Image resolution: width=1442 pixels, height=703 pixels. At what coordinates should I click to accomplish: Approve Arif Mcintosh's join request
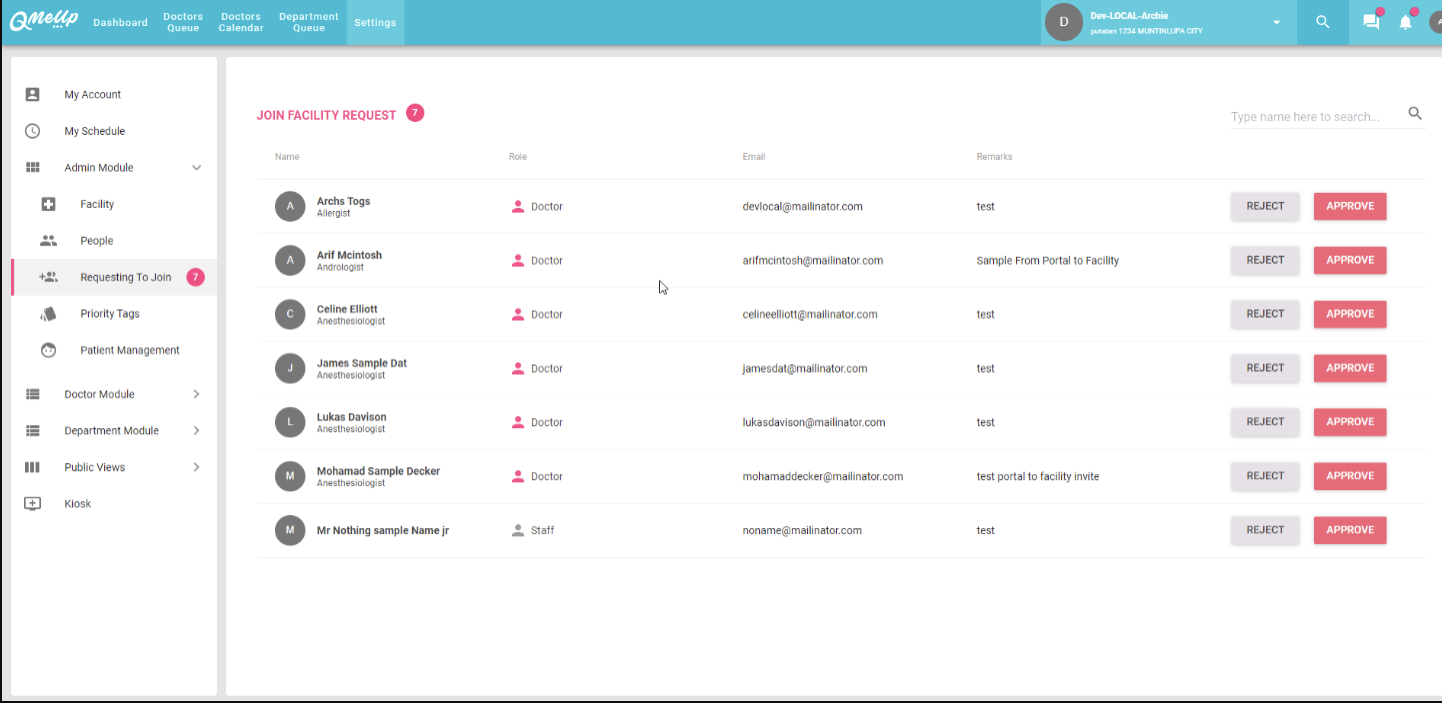coord(1349,260)
